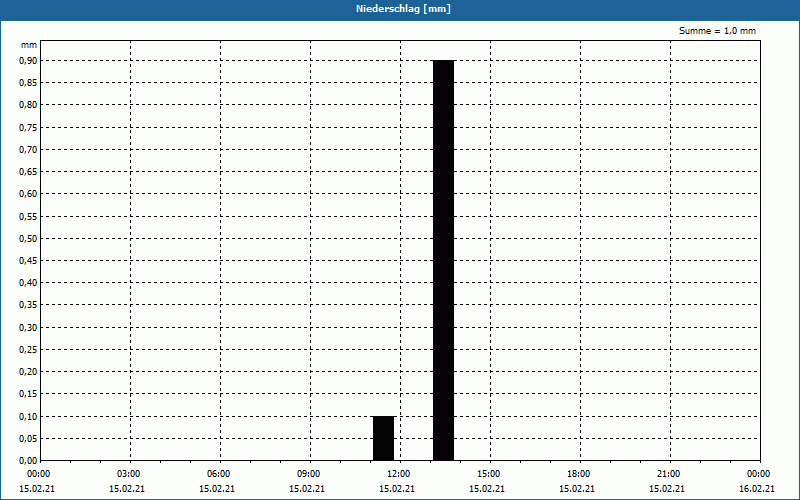Select the 00:00 label above 16.02.21
800x500 pixels.
click(759, 474)
